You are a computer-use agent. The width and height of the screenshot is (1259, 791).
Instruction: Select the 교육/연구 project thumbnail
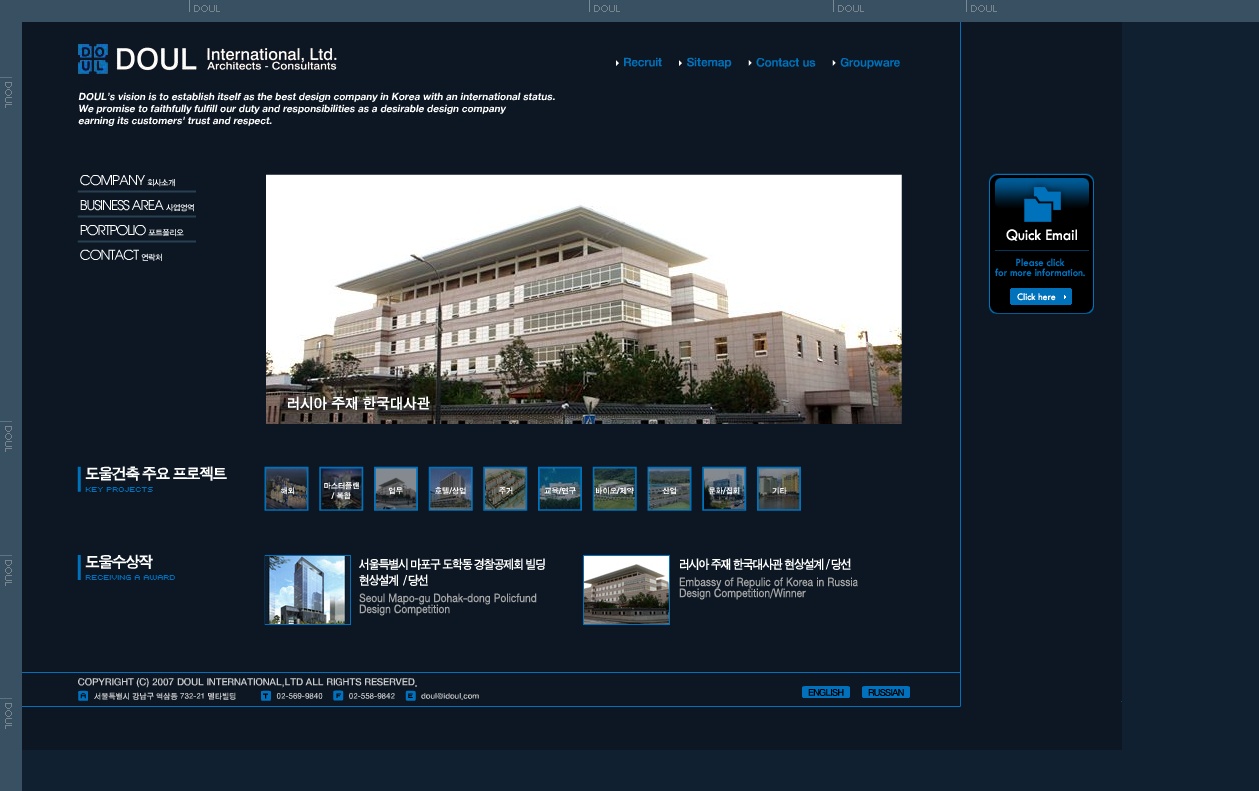560,489
